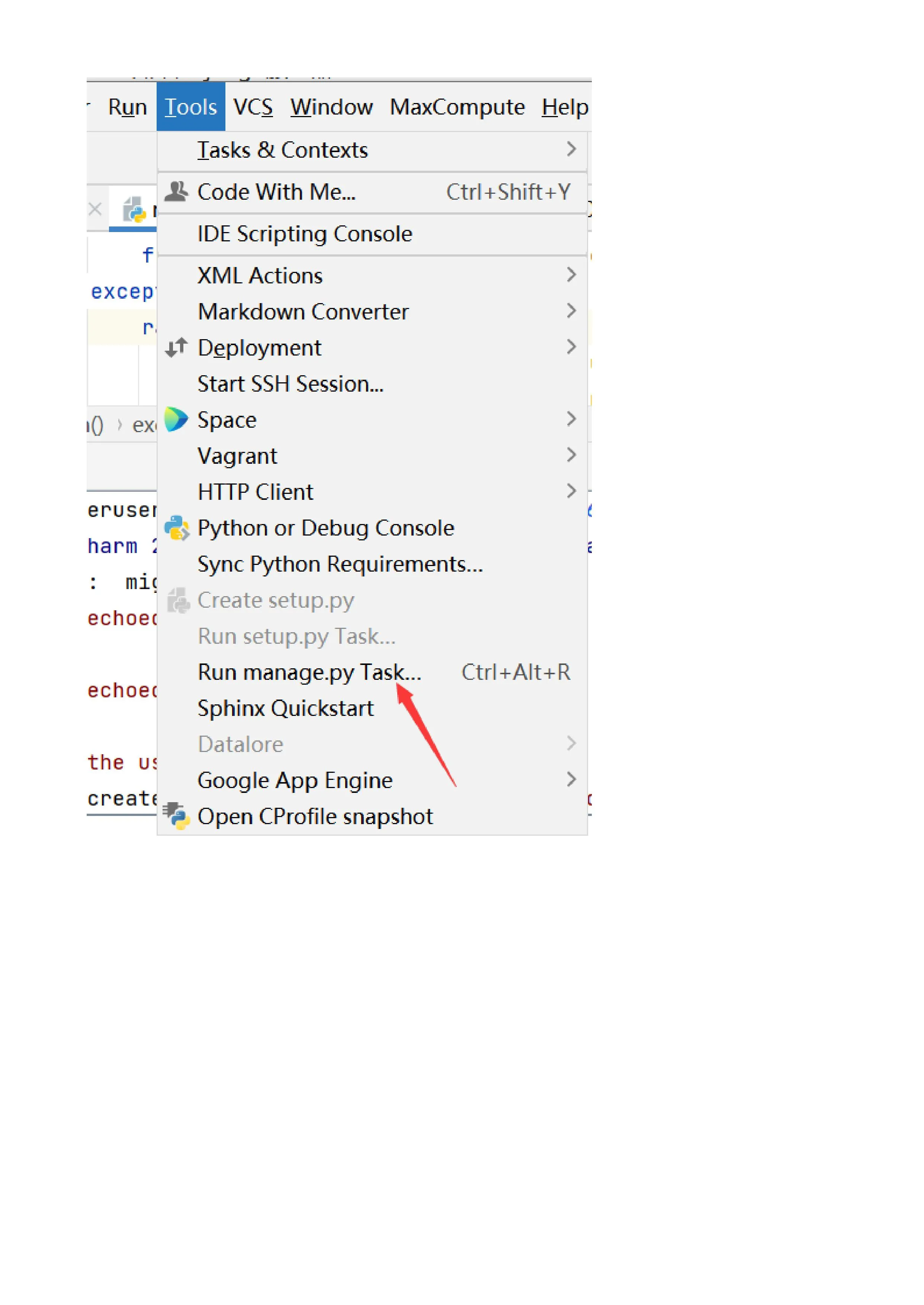This screenshot has height=1305, width=924.
Task: Click the Code With Me people icon
Action: coord(176,192)
